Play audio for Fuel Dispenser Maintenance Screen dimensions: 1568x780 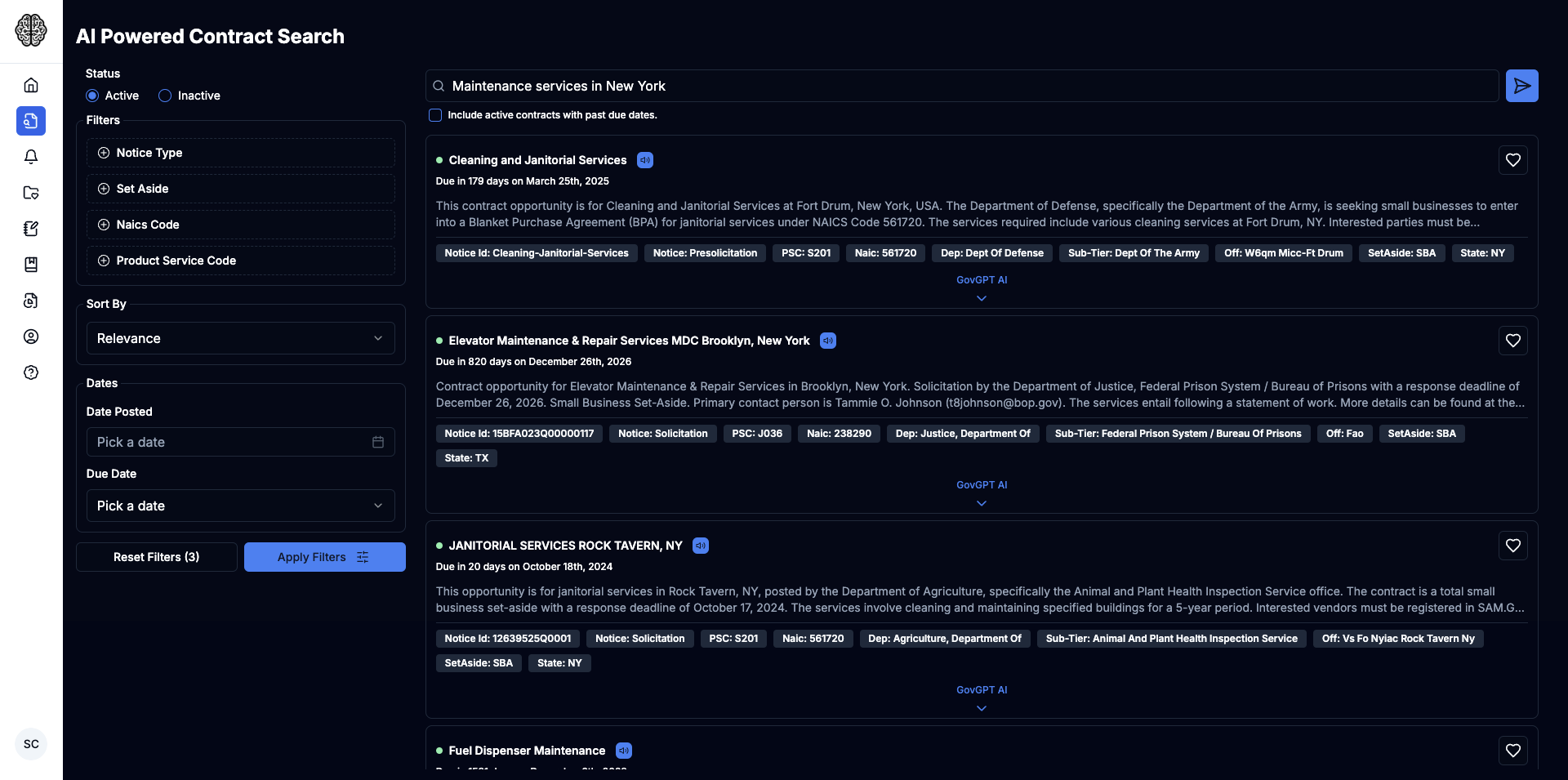coord(624,751)
